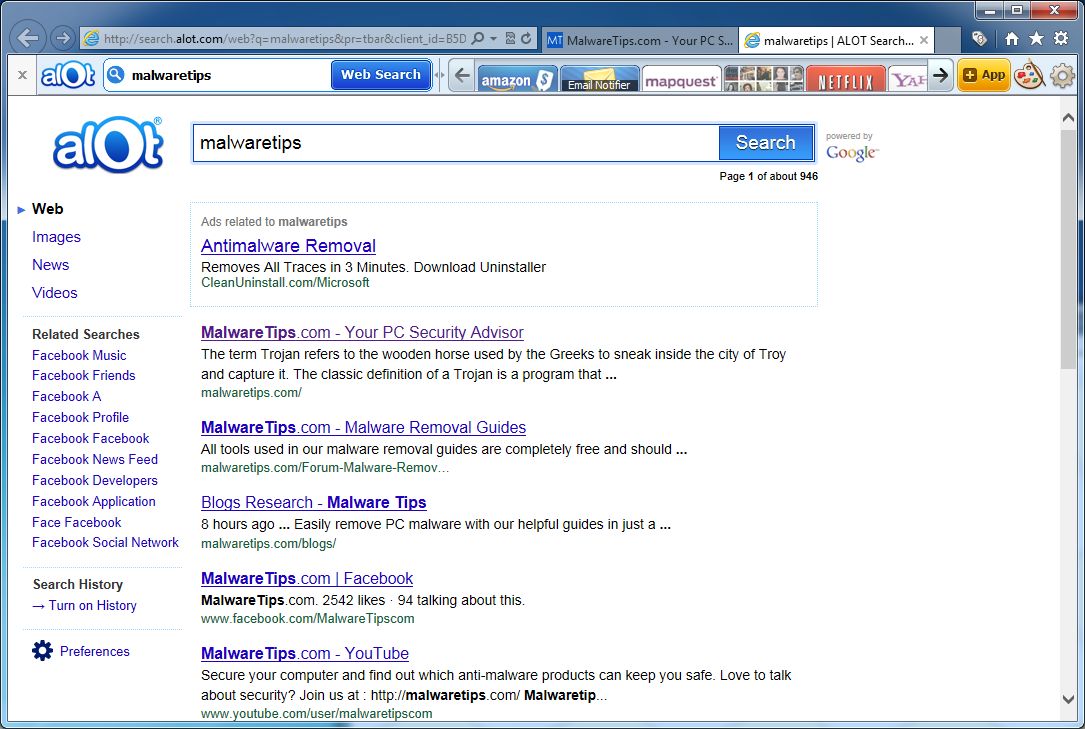Screen dimensions: 1085x729
Task: Turn on History link
Action: 92,605
